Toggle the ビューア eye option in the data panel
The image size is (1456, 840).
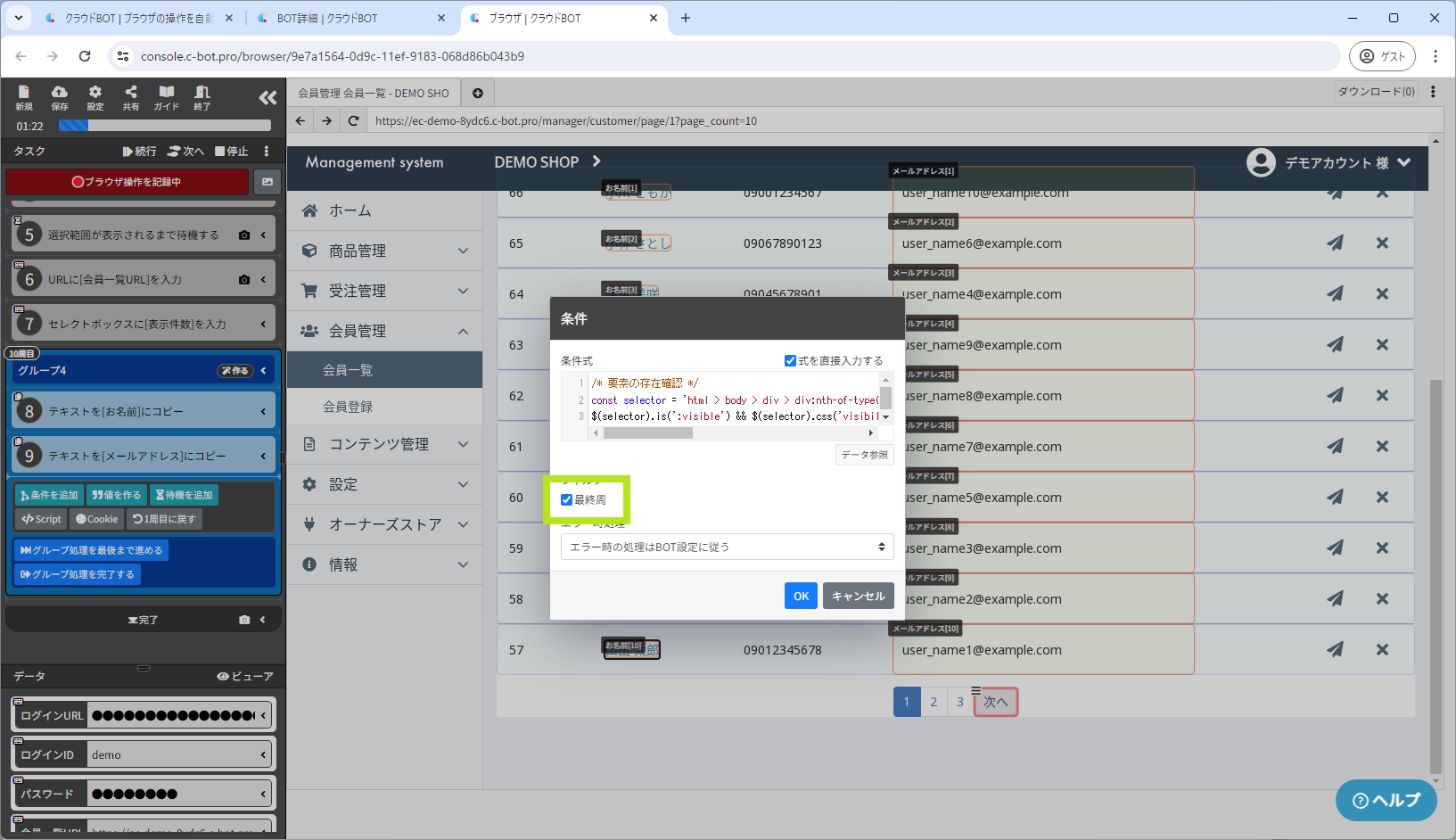[245, 676]
